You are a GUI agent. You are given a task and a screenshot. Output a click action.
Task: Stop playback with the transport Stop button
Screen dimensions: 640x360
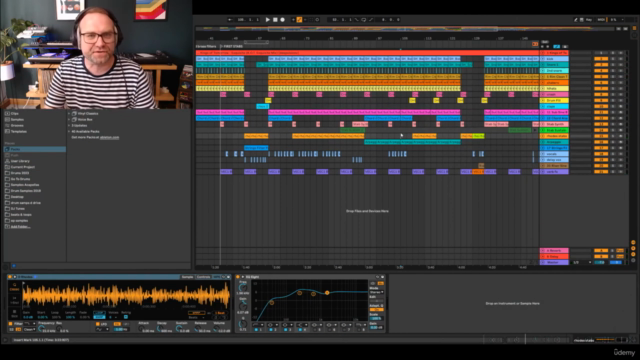275,20
